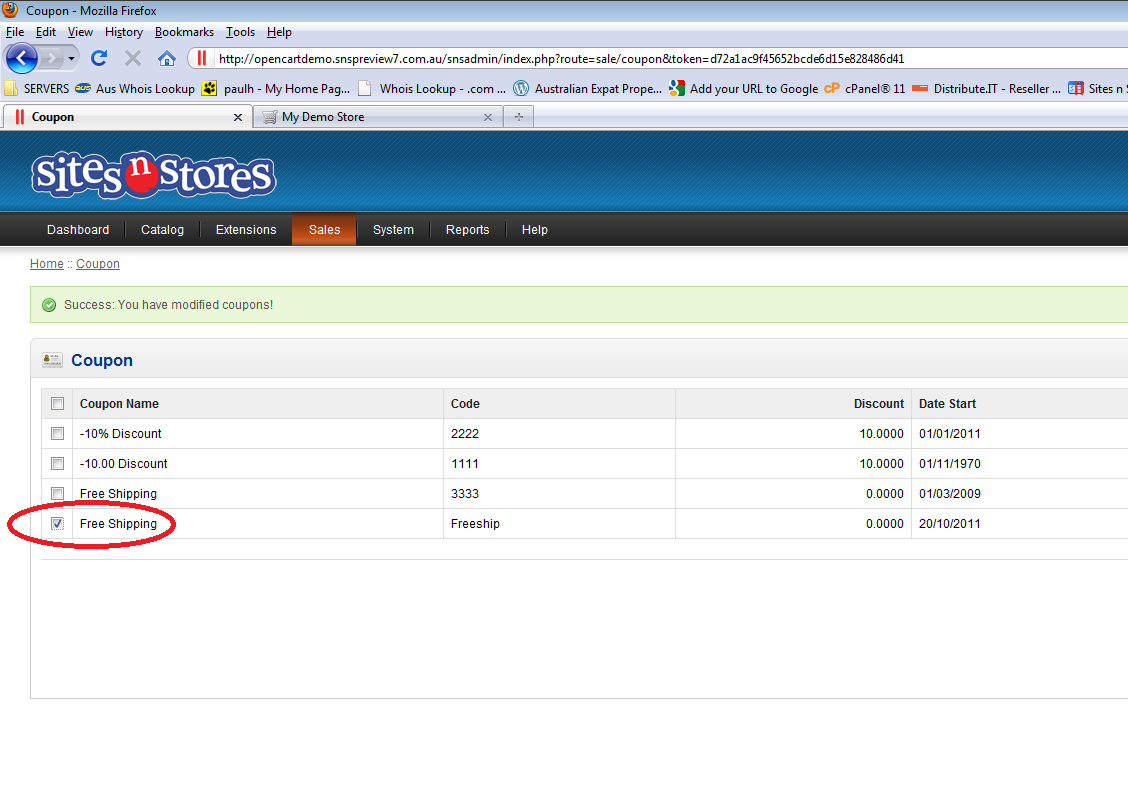Close the Coupon browser tab
Screen dimensions: 1128x799
pos(238,117)
